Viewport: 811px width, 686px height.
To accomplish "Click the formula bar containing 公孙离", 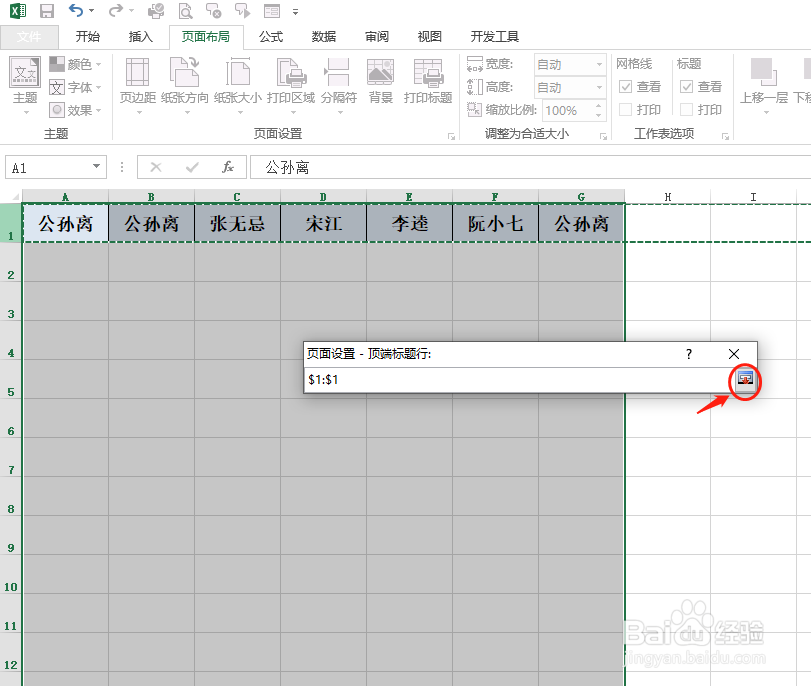I will [x=530, y=167].
